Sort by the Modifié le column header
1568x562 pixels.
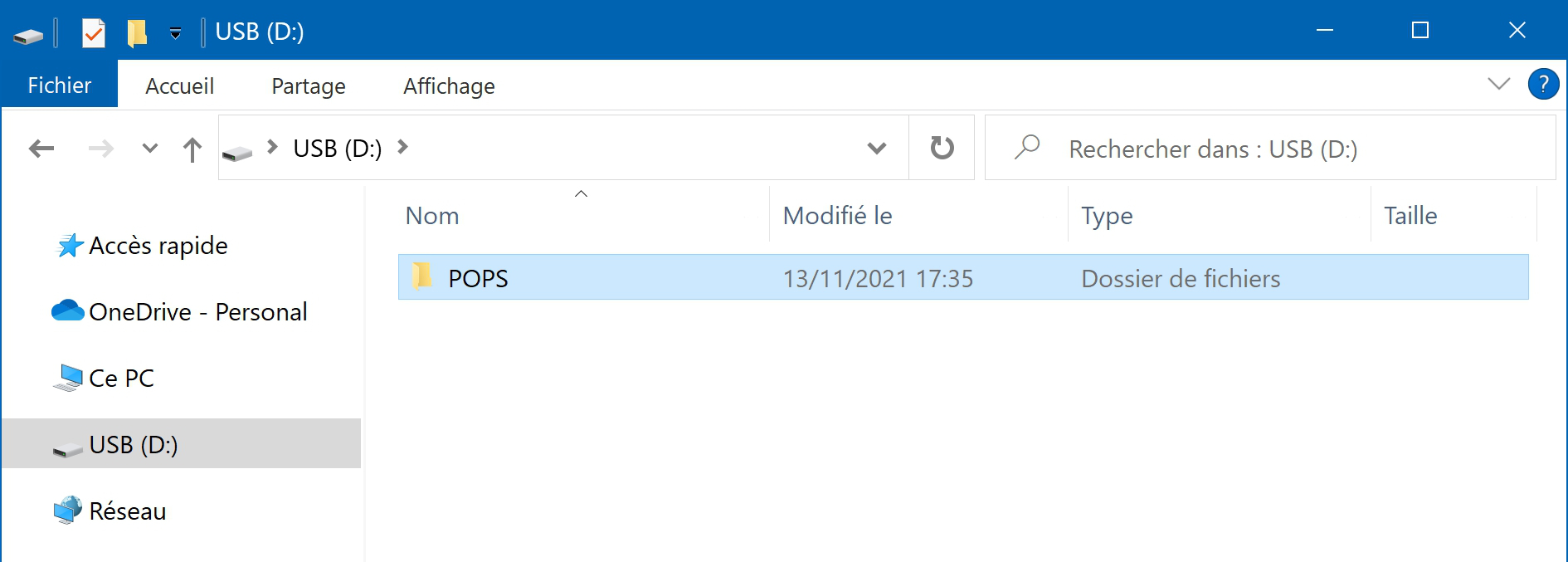[837, 215]
